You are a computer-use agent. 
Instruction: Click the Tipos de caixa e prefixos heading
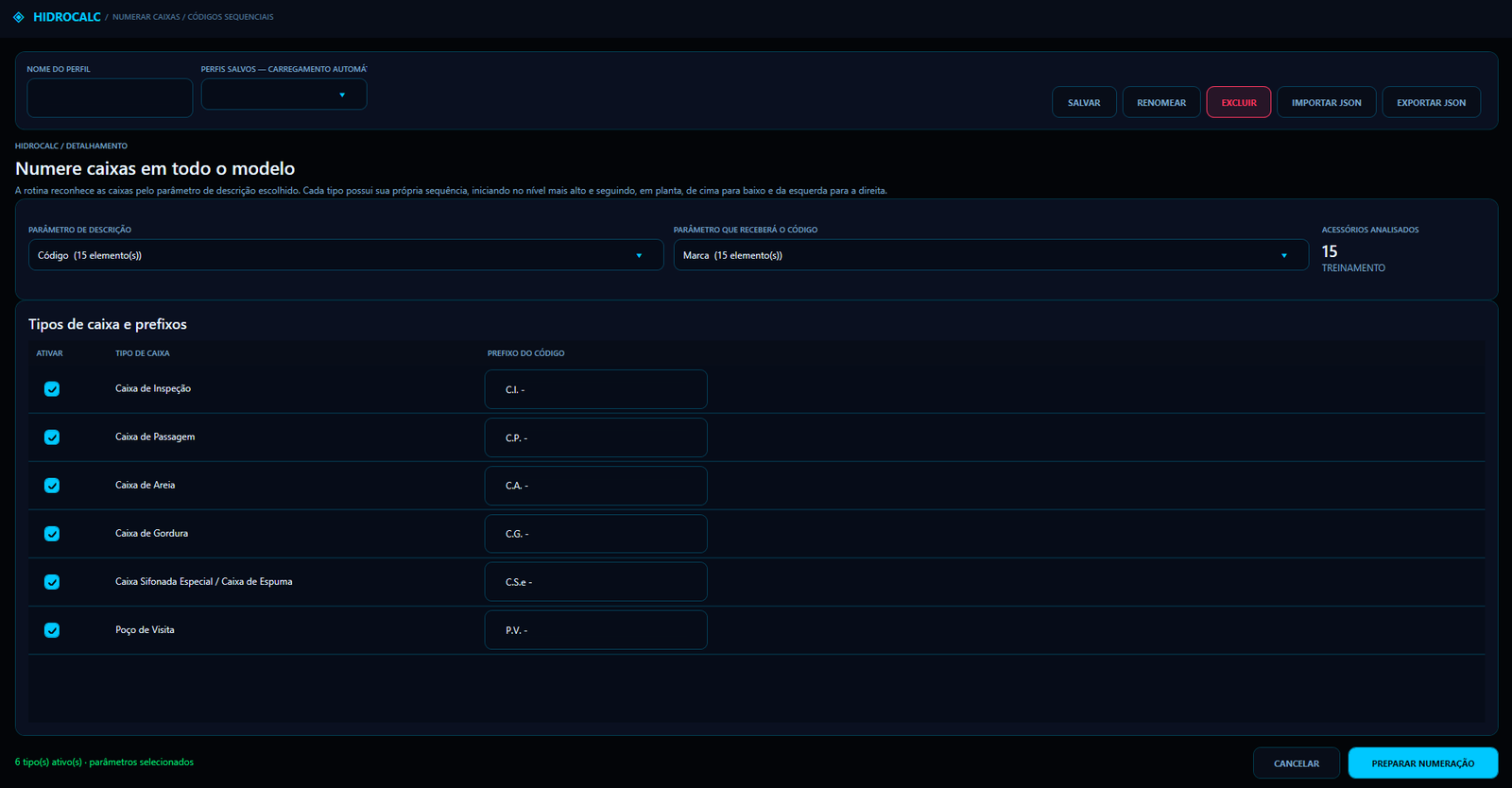click(x=108, y=324)
